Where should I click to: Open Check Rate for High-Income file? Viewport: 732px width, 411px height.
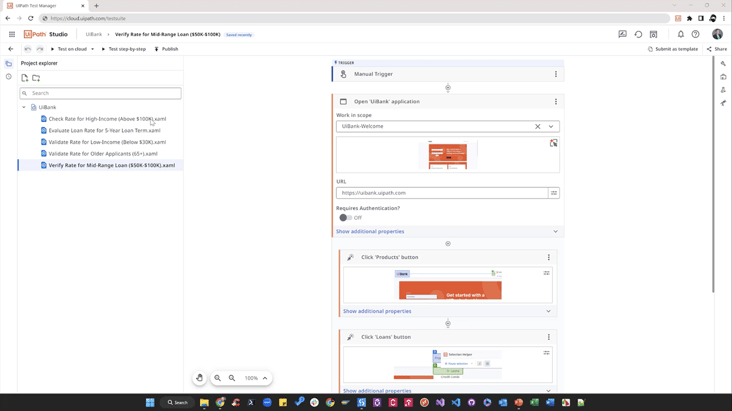click(103, 119)
